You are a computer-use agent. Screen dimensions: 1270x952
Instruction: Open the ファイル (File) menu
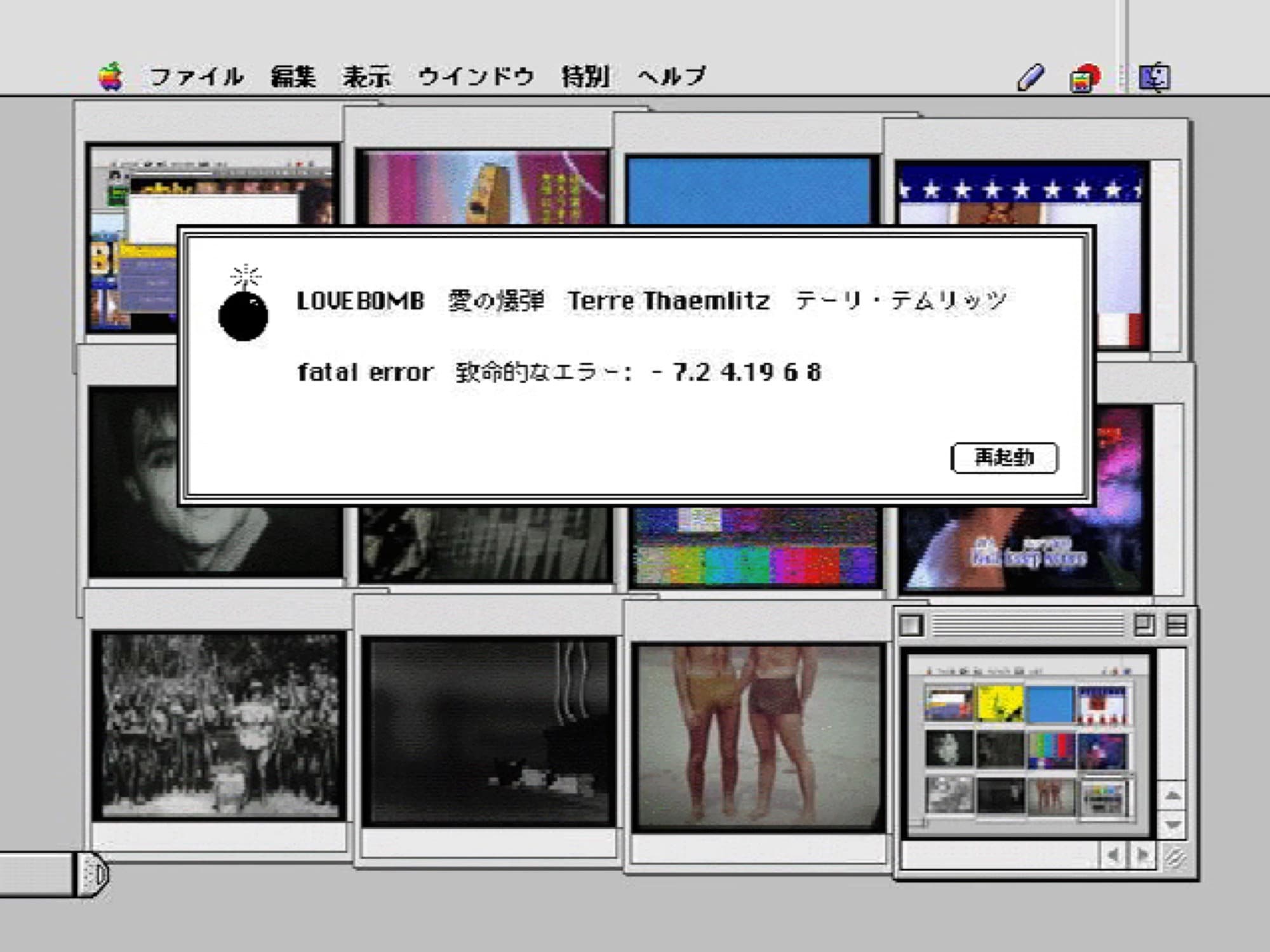(x=196, y=77)
